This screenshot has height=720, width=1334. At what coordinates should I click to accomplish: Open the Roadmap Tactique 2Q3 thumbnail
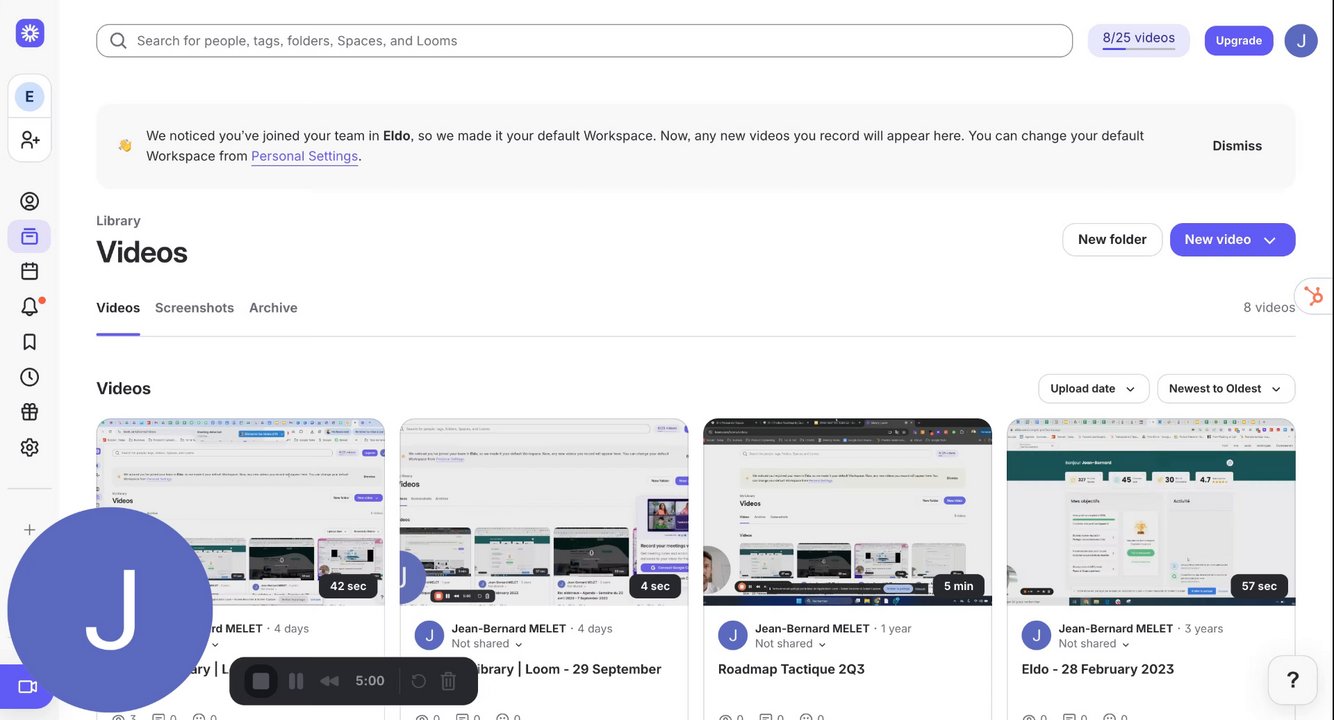(x=848, y=512)
